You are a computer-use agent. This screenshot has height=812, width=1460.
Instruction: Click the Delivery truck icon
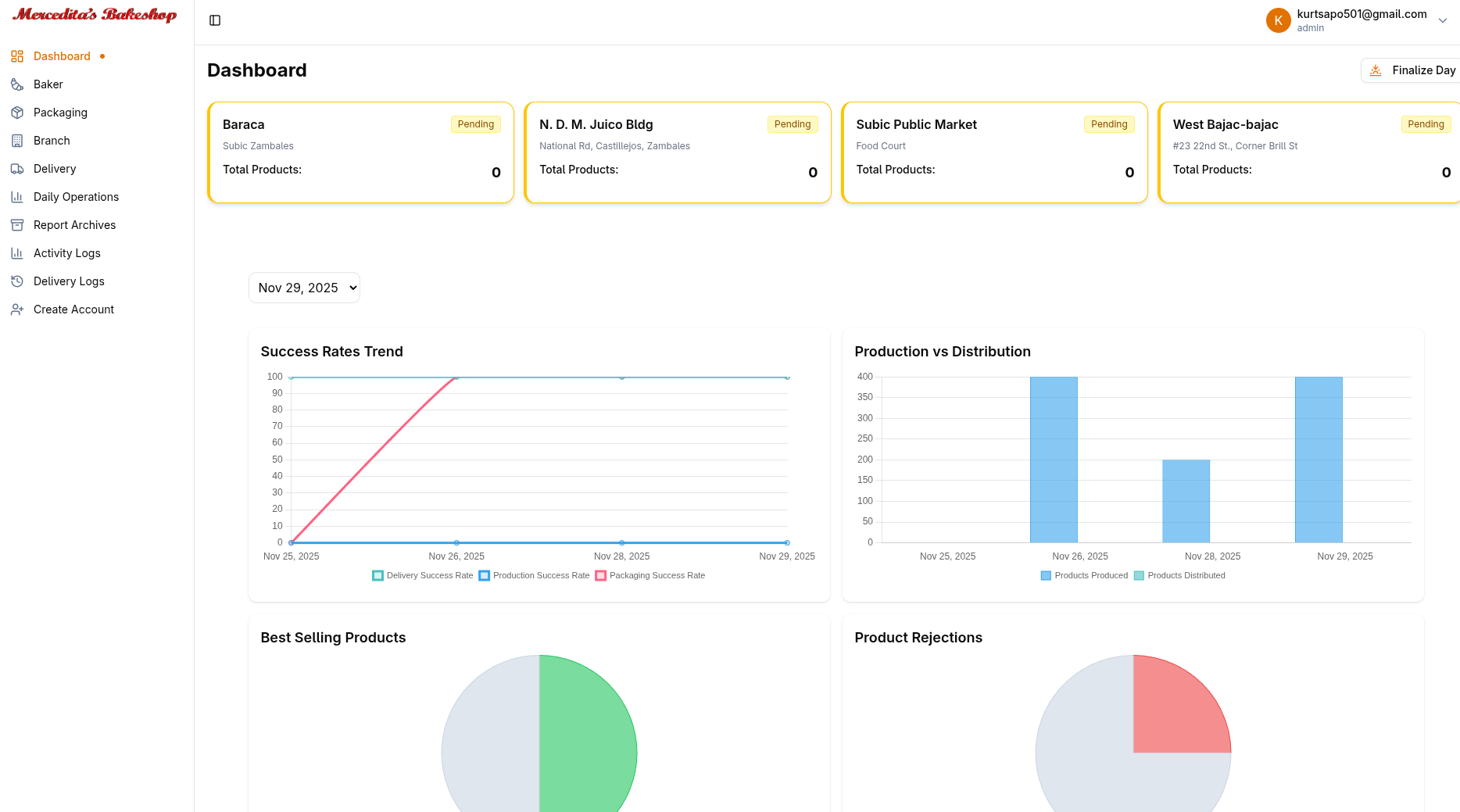(17, 169)
